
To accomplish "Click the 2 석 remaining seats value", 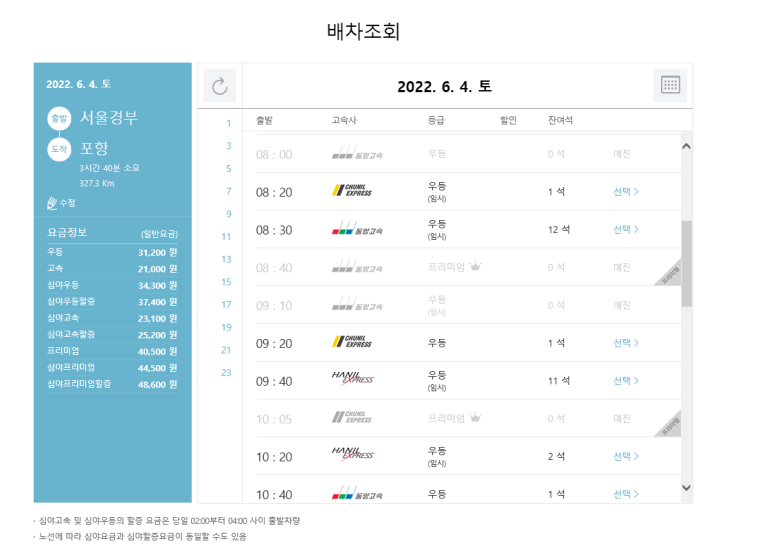I will (557, 456).
